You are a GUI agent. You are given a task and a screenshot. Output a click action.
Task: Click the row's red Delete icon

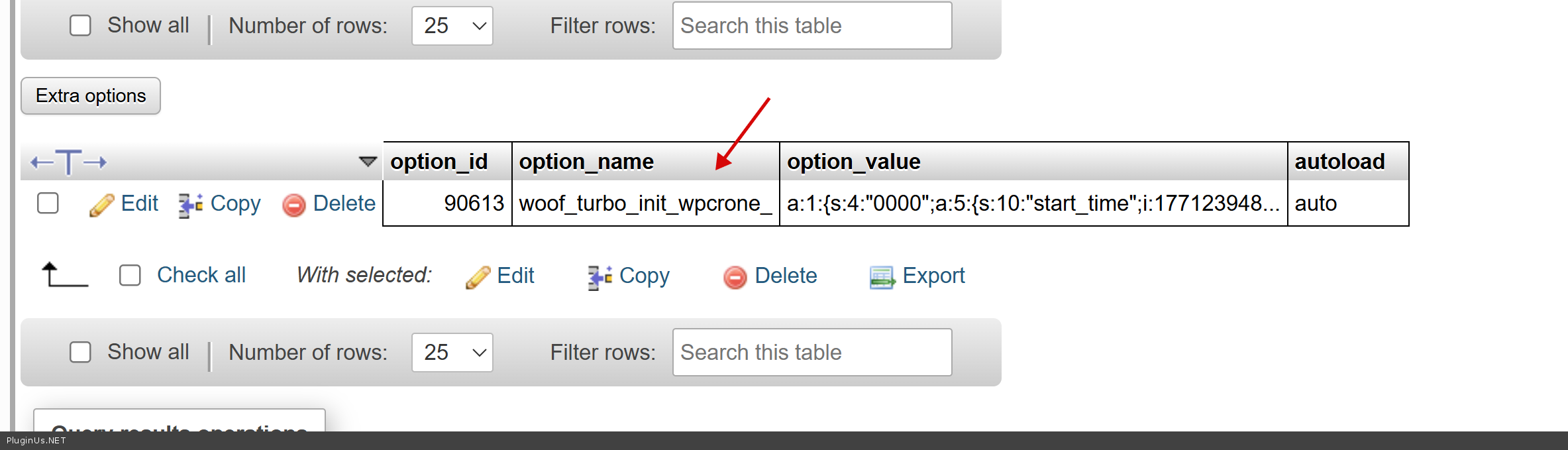293,205
